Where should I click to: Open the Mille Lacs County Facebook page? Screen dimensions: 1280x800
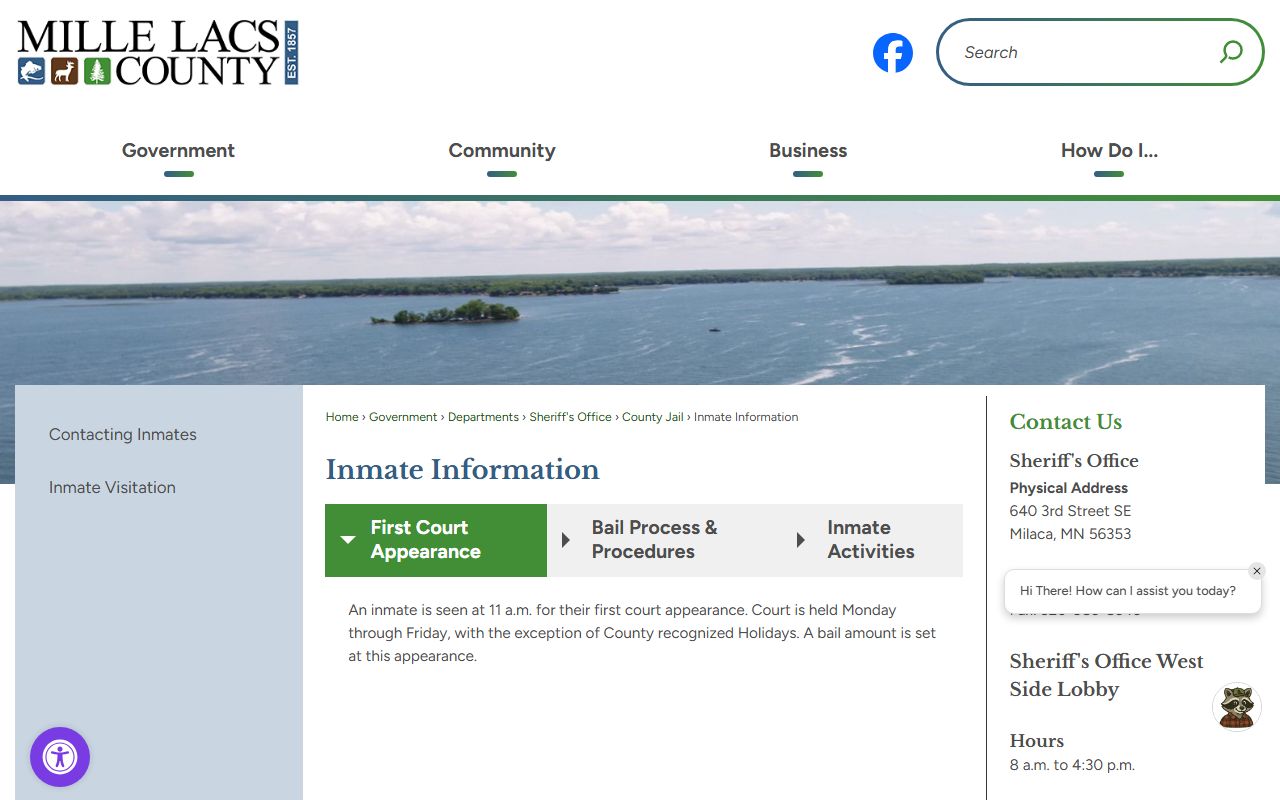point(892,53)
